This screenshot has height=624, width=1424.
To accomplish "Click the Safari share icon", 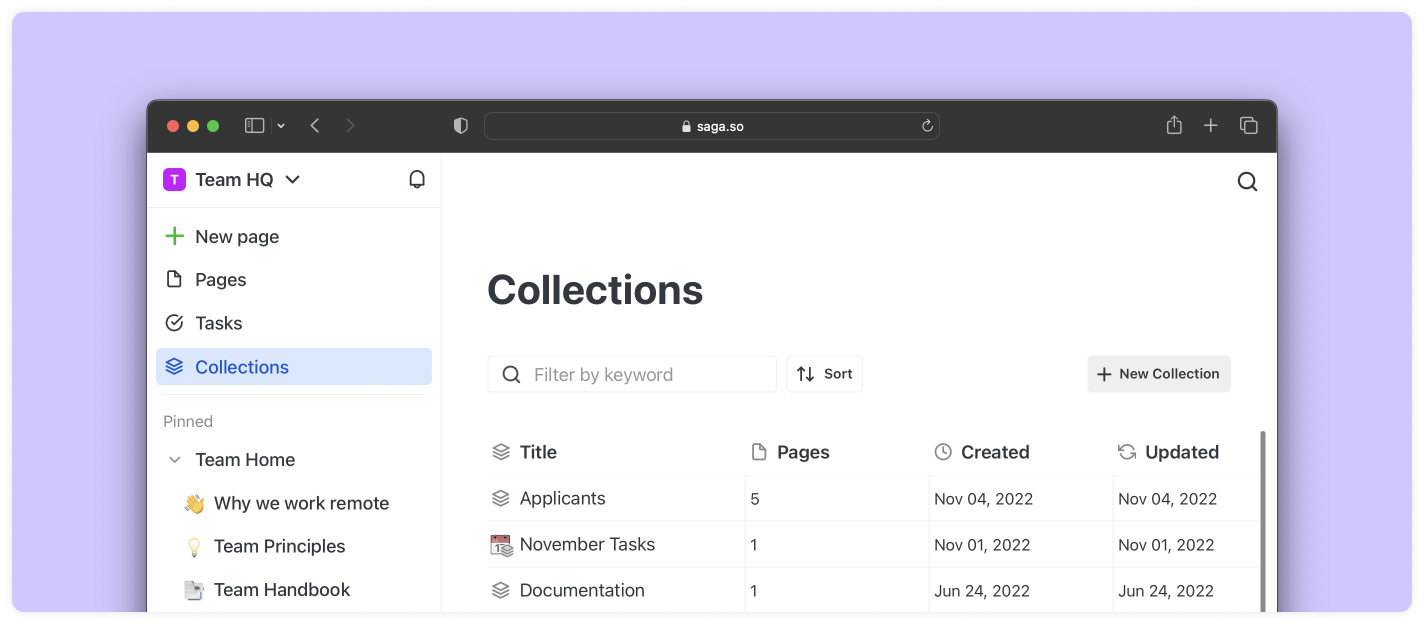I will click(x=1174, y=126).
